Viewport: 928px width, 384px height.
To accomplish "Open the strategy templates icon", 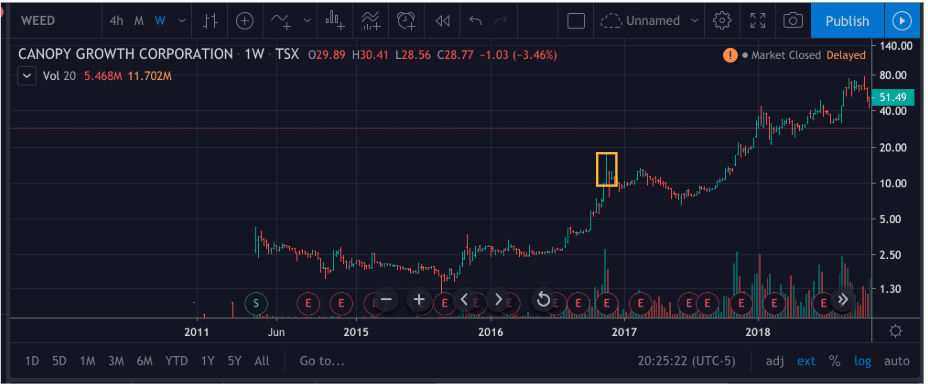I will pyautogui.click(x=370, y=21).
